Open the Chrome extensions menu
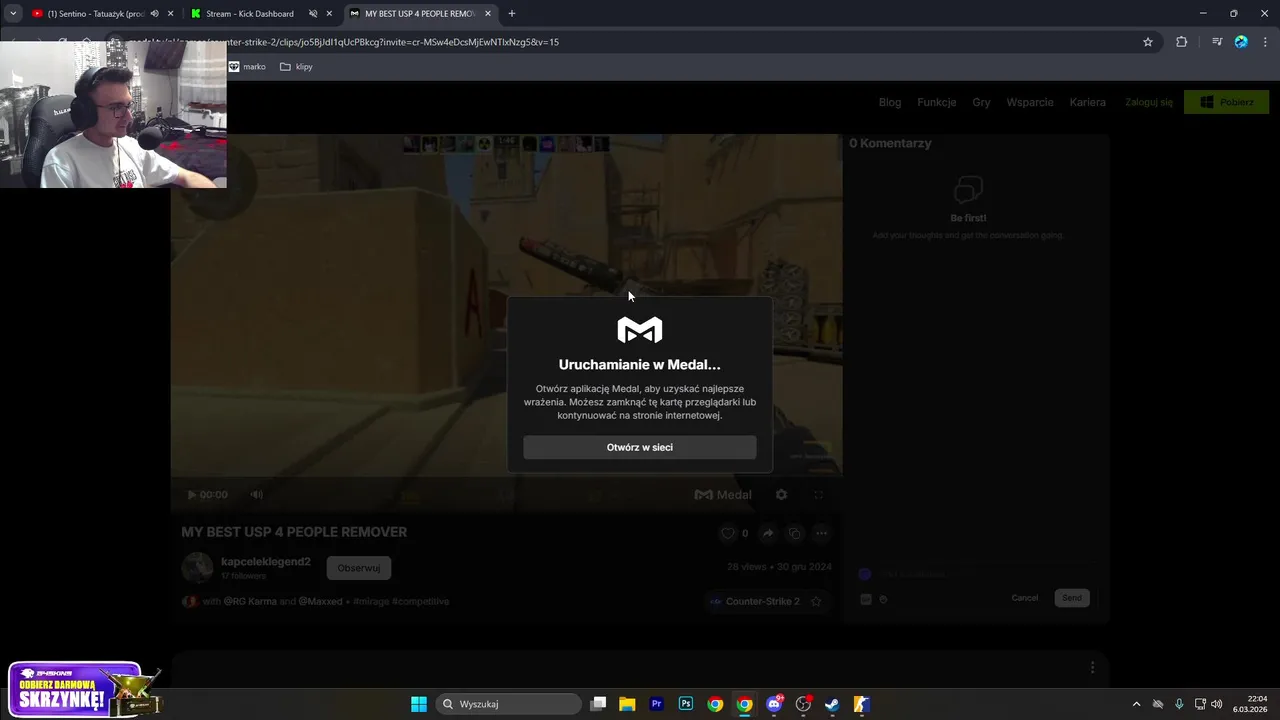Viewport: 1280px width, 720px height. 1181,42
